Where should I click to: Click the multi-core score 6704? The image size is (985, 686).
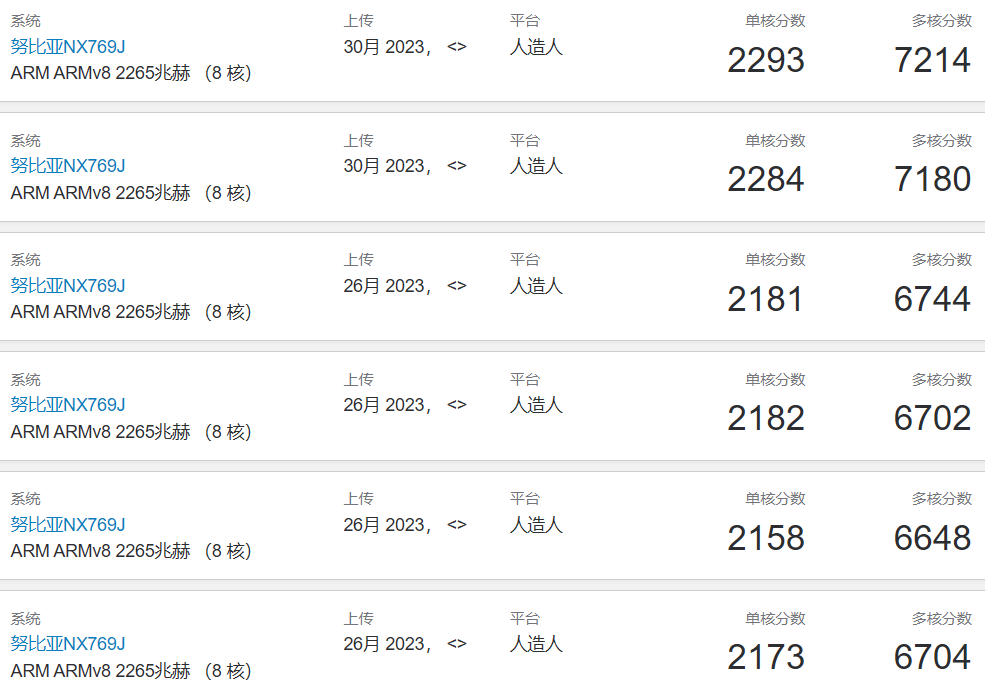(x=932, y=658)
